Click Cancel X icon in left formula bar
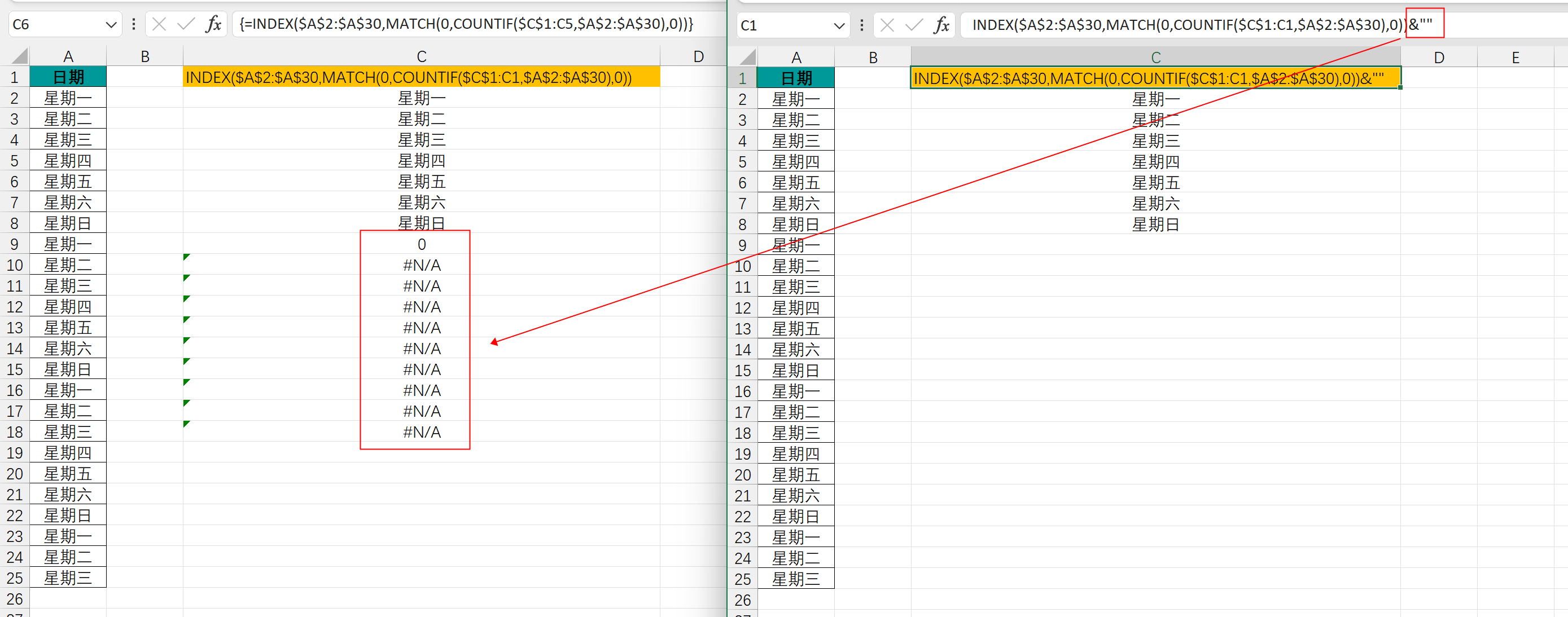 pyautogui.click(x=160, y=24)
